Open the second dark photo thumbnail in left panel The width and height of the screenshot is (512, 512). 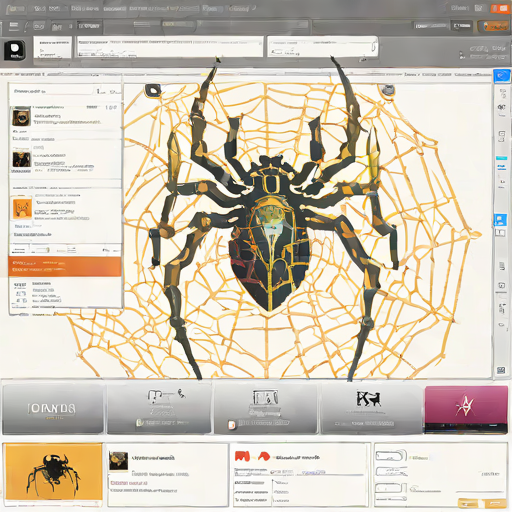(22, 159)
